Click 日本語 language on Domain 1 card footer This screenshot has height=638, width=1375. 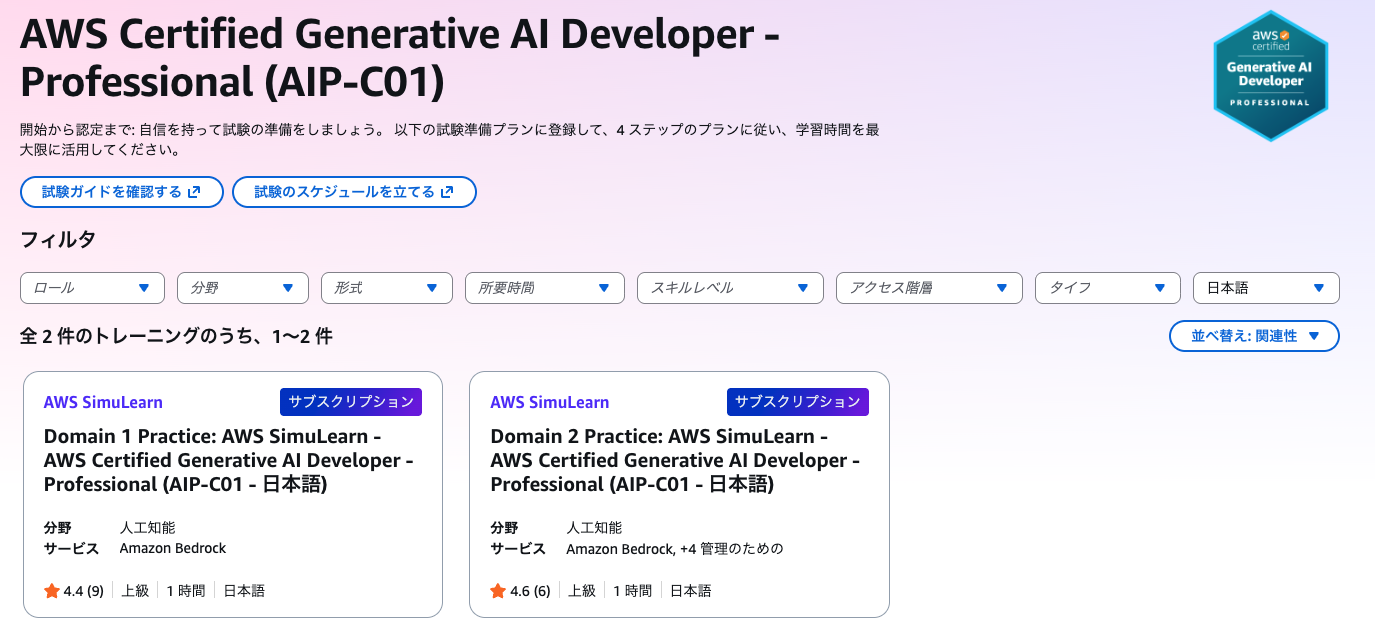(244, 591)
